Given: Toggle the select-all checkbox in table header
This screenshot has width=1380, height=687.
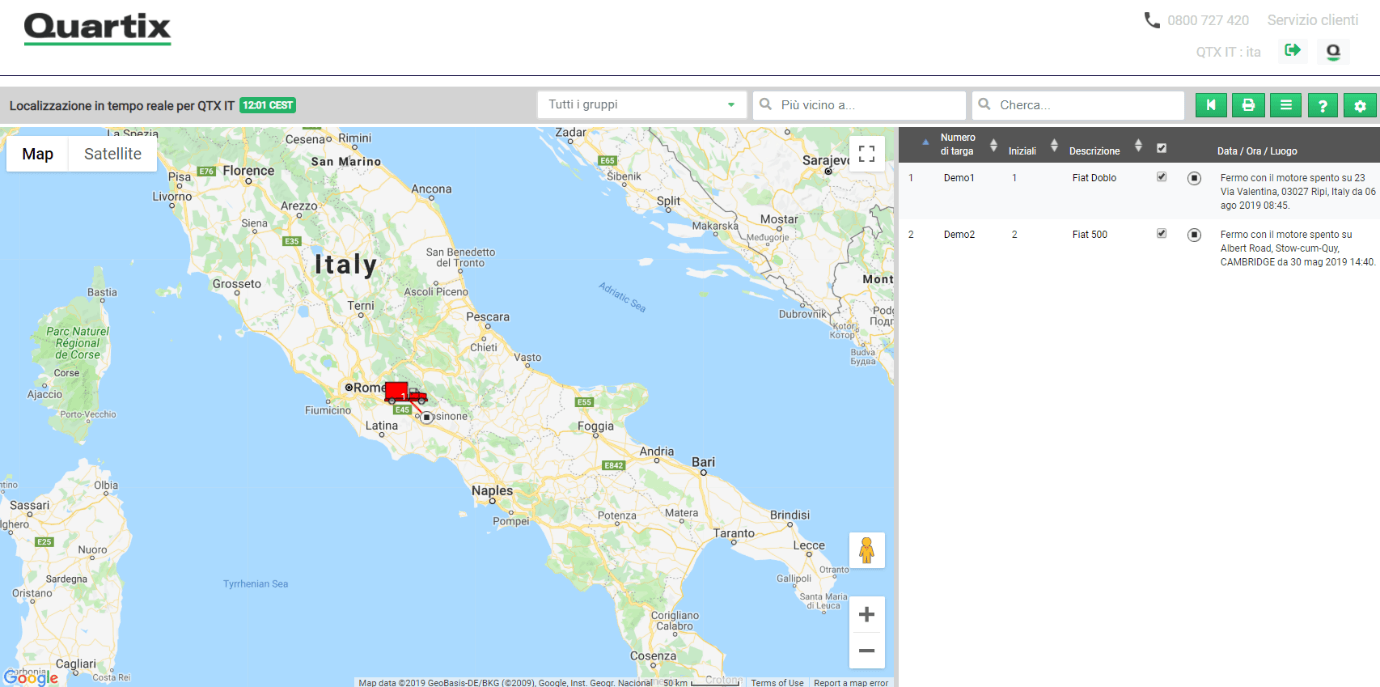Looking at the screenshot, I should 1161,148.
